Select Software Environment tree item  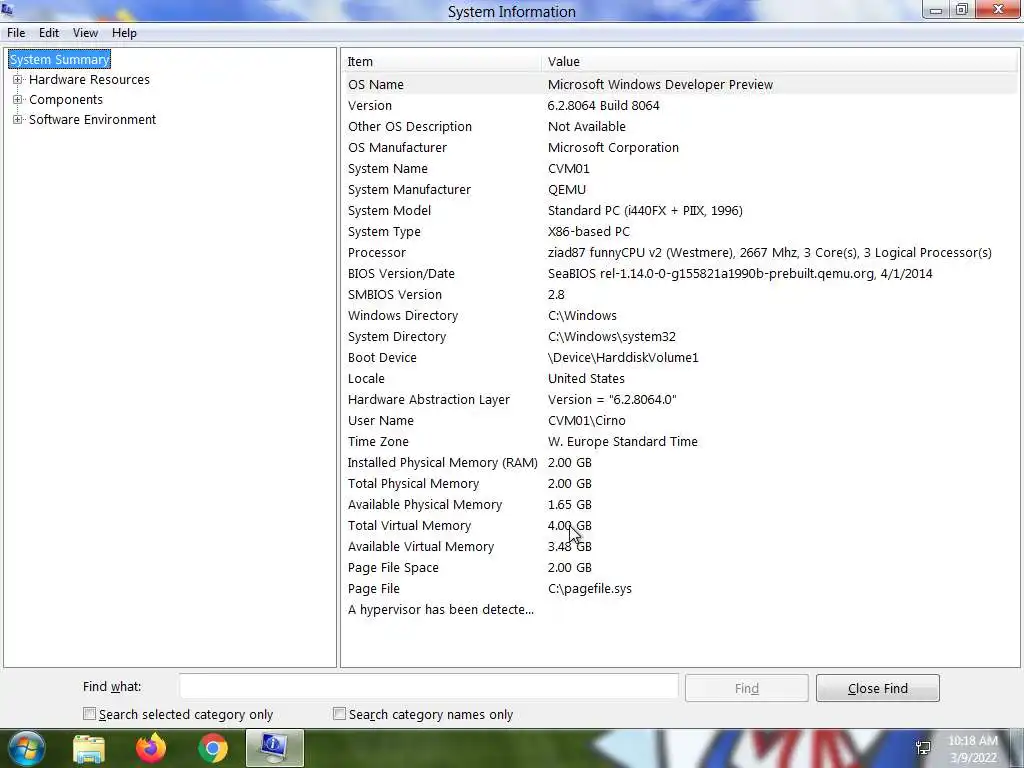click(93, 120)
